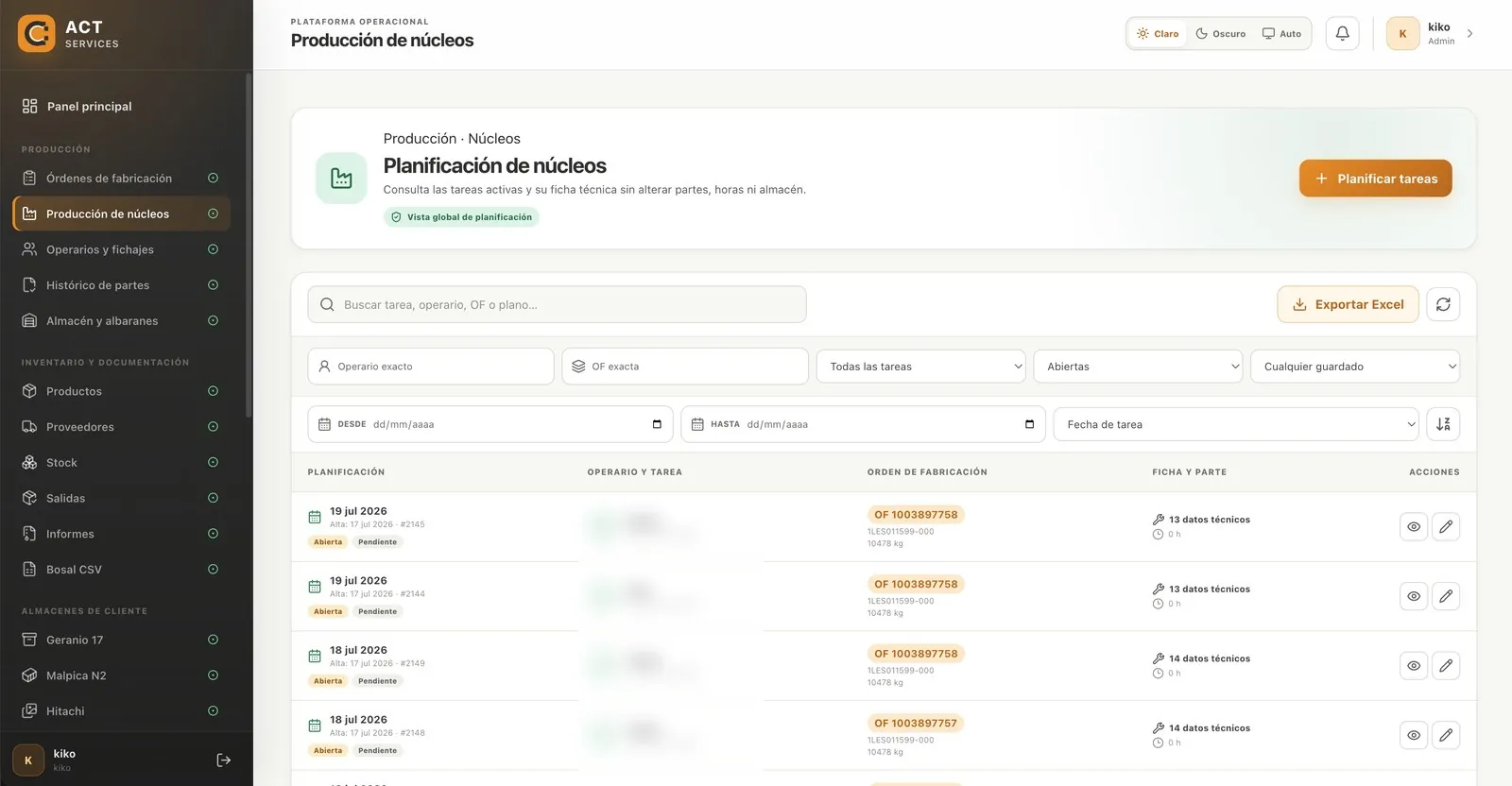Open Histórico de partes in sidebar
This screenshot has height=786, width=1512.
coord(121,285)
